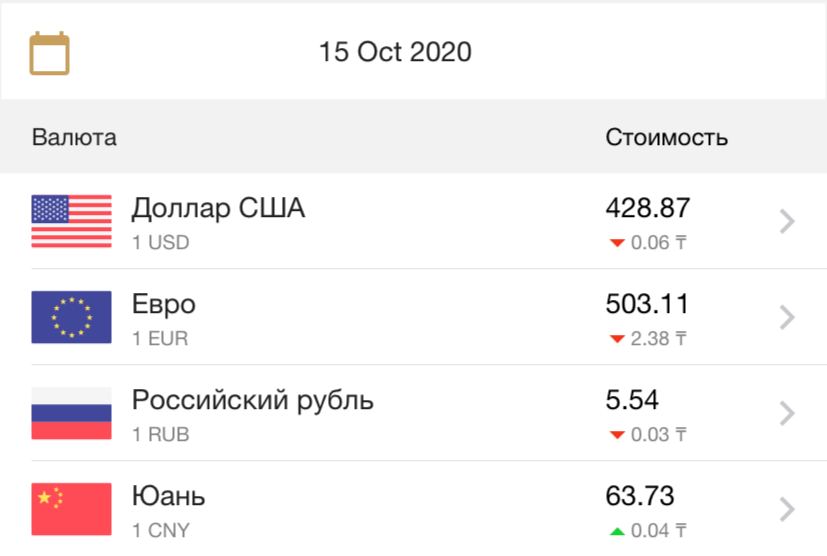827x556 pixels.
Task: Open the Доллар США currency entry
Action: [414, 221]
